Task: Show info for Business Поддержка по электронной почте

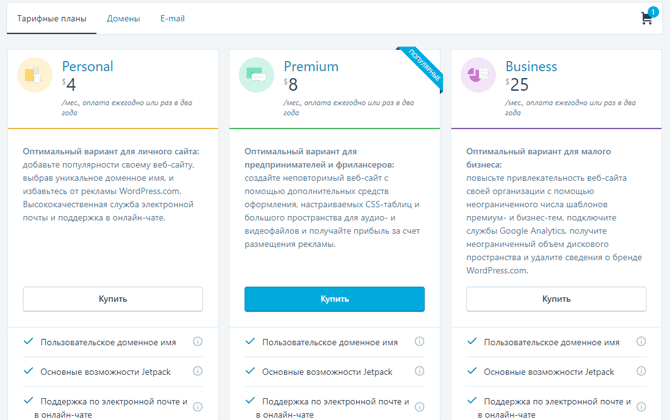Action: (641, 407)
